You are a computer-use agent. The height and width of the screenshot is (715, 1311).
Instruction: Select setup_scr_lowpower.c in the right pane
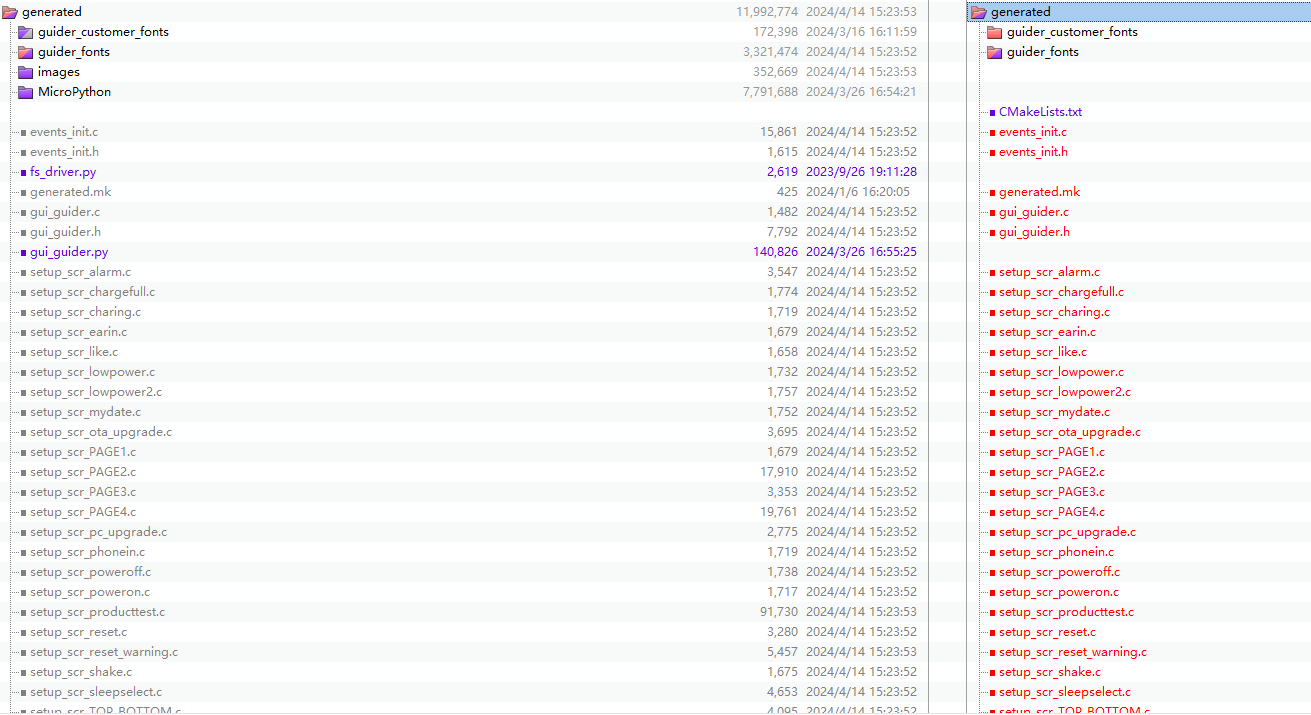pos(1061,372)
